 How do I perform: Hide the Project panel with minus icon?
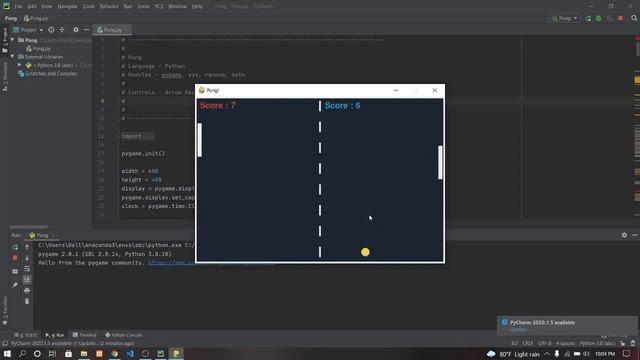click(86, 30)
